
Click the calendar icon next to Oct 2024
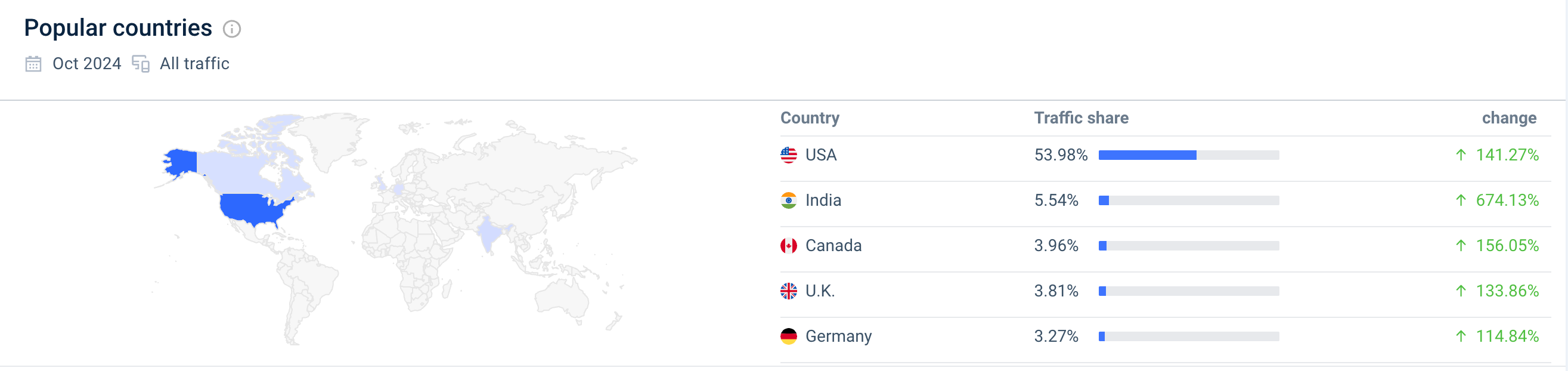click(x=33, y=64)
